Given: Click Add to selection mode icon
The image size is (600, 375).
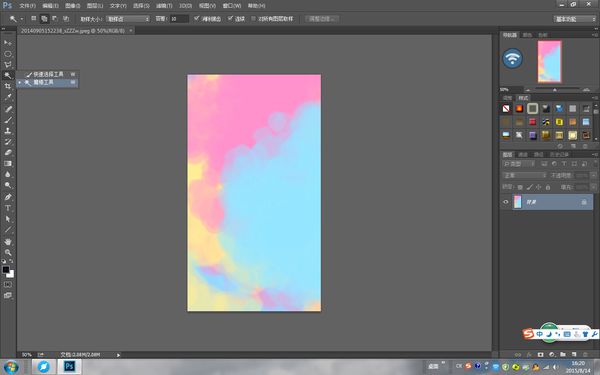Looking at the screenshot, I should [44, 18].
